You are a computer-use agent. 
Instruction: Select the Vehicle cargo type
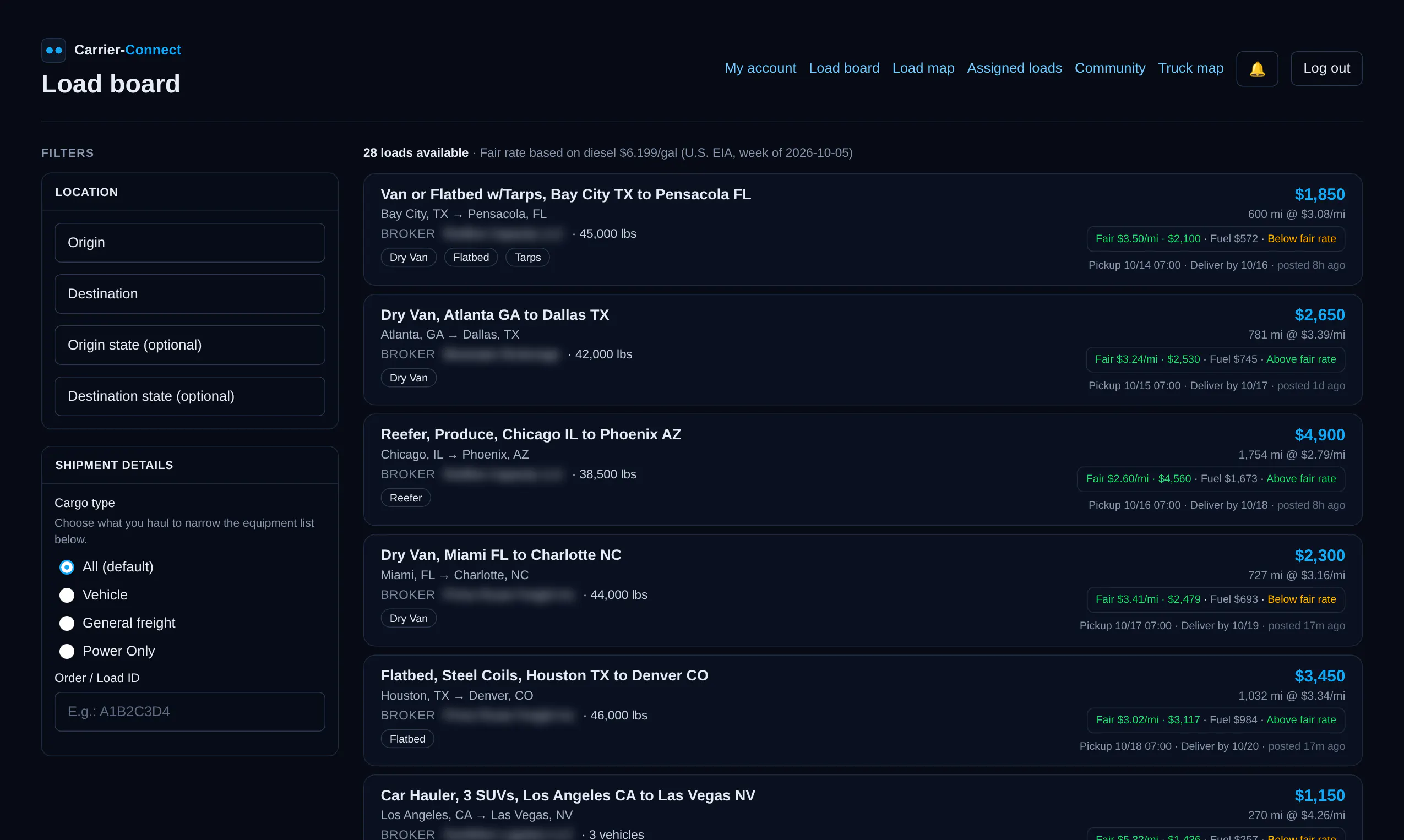pos(67,595)
